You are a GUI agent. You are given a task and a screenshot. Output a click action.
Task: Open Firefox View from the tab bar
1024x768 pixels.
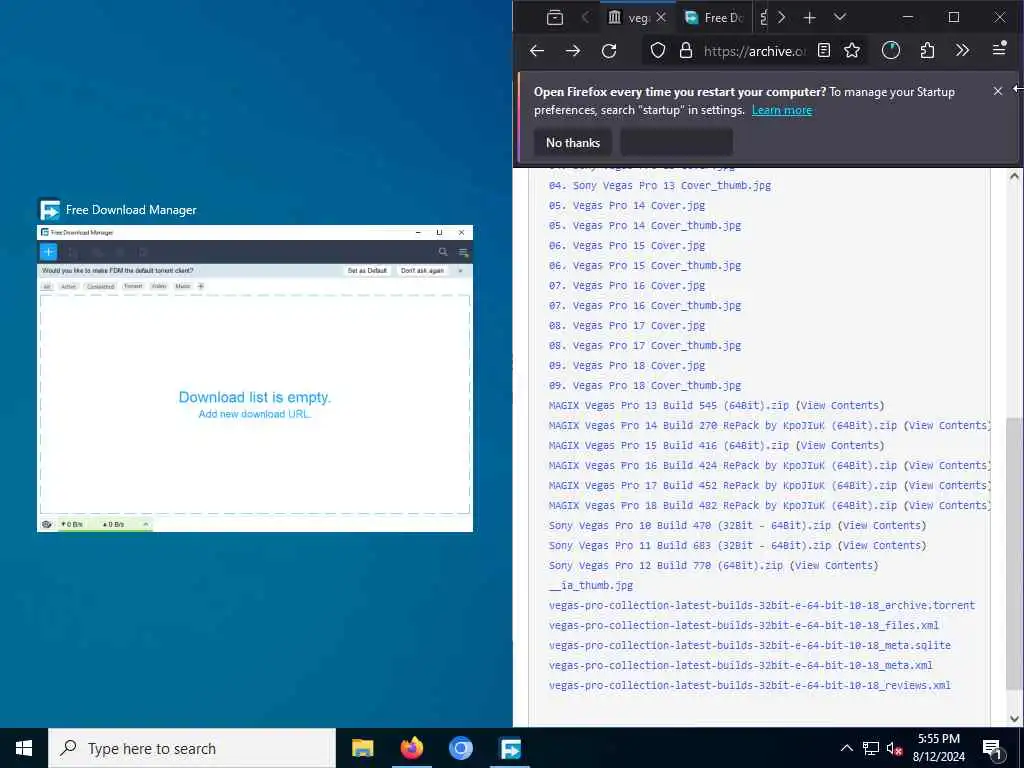[x=554, y=18]
